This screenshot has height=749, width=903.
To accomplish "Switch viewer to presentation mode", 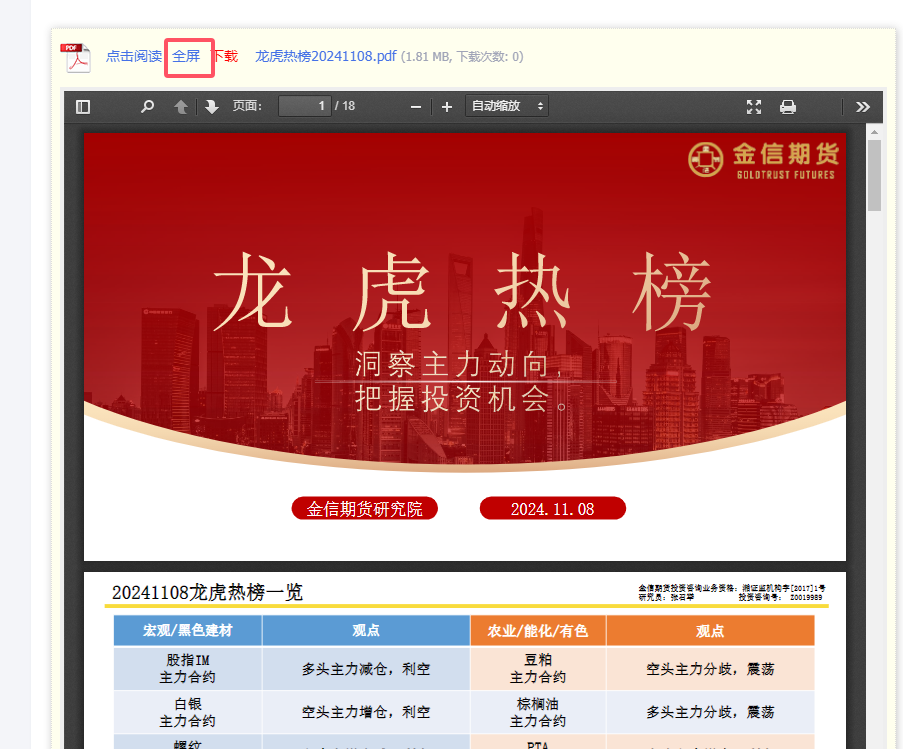I will [754, 107].
